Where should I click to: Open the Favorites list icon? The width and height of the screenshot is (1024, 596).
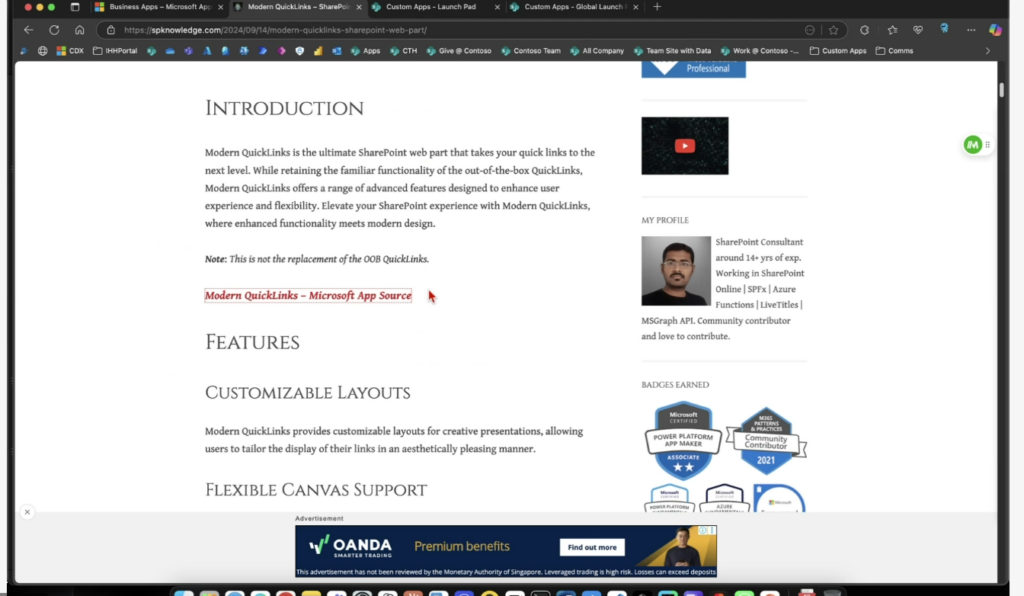892,30
